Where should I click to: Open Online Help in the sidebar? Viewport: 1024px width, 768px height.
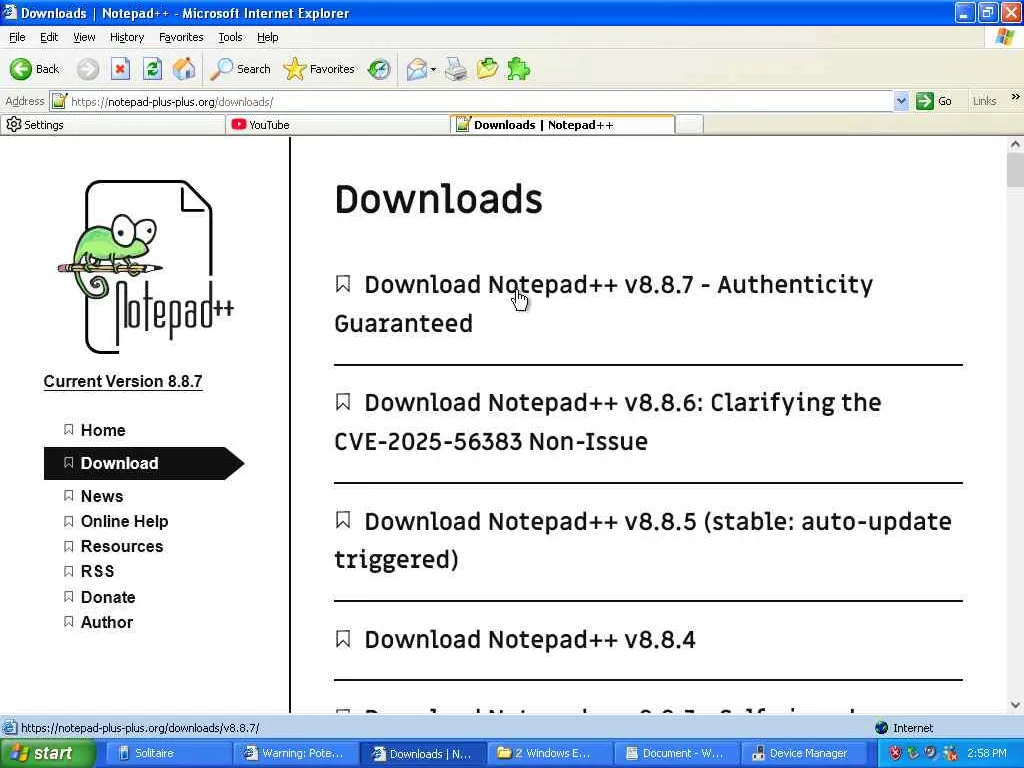pyautogui.click(x=124, y=521)
